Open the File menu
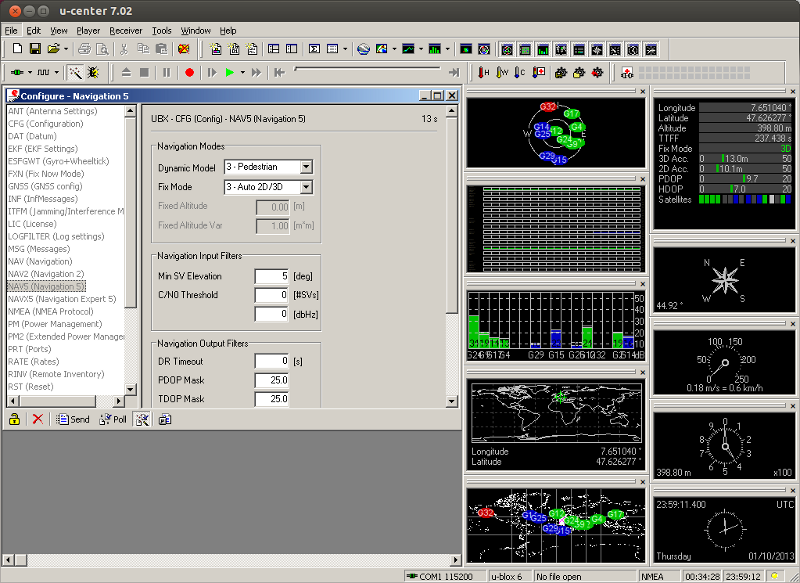Screen dimensions: 800x583 coord(11,31)
